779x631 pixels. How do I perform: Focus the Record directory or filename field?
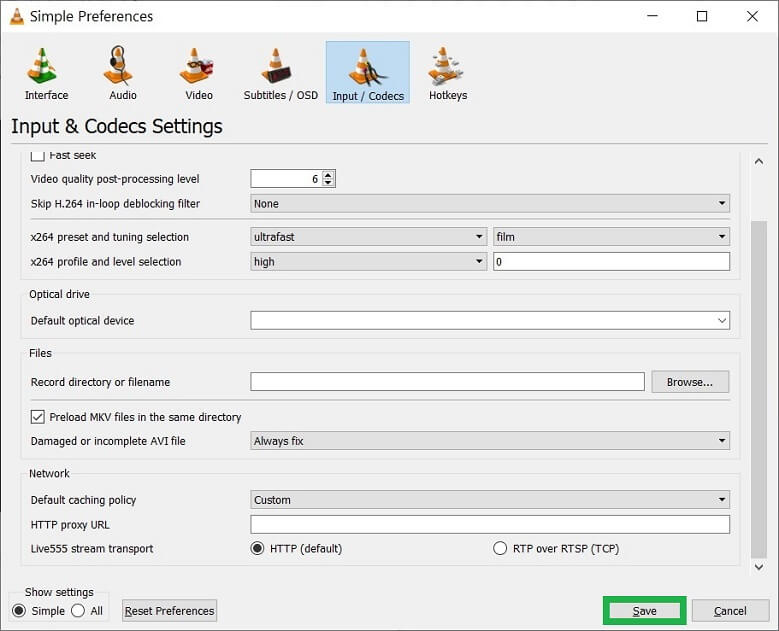tap(447, 382)
